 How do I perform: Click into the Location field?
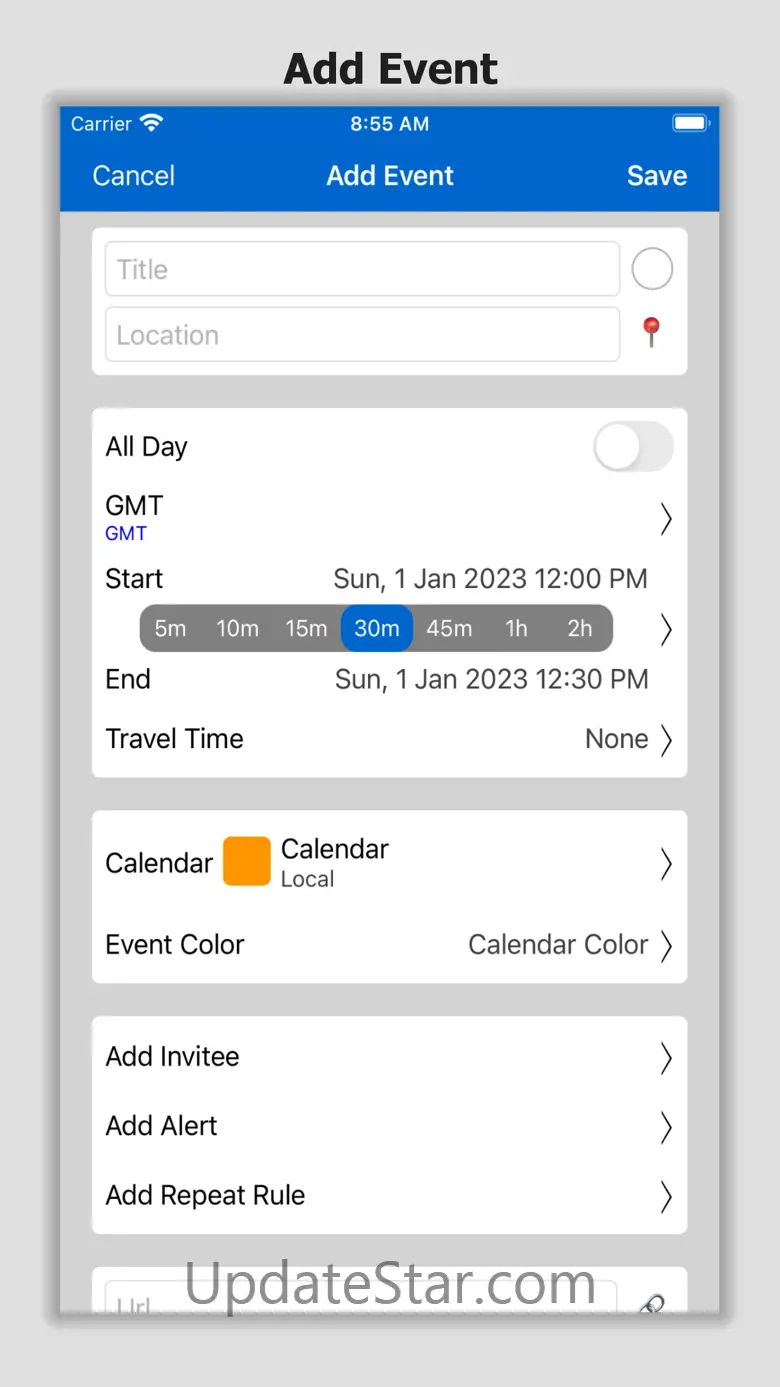point(362,335)
